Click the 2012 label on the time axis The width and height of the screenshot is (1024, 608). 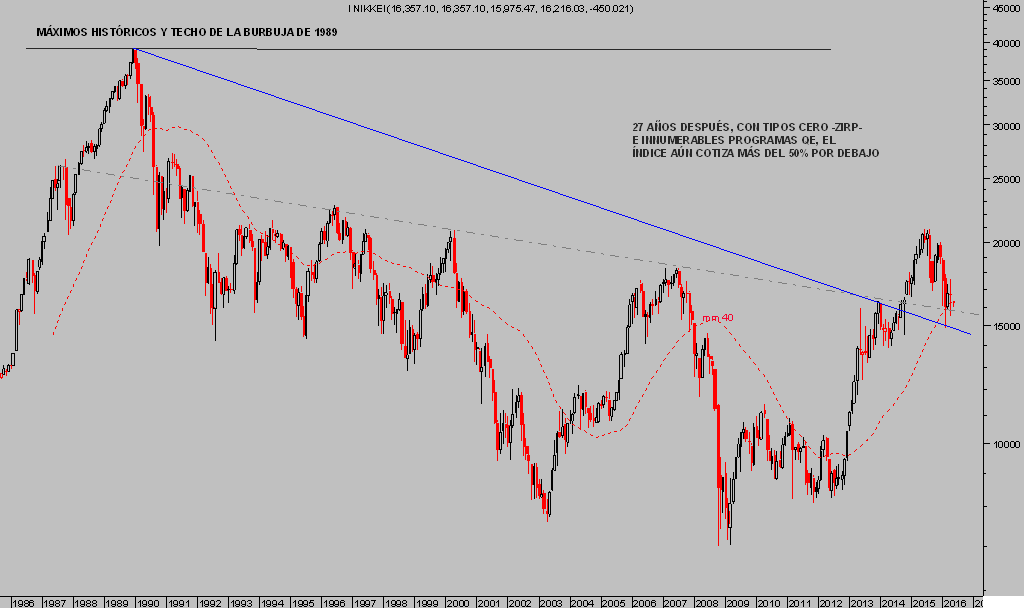(x=830, y=603)
